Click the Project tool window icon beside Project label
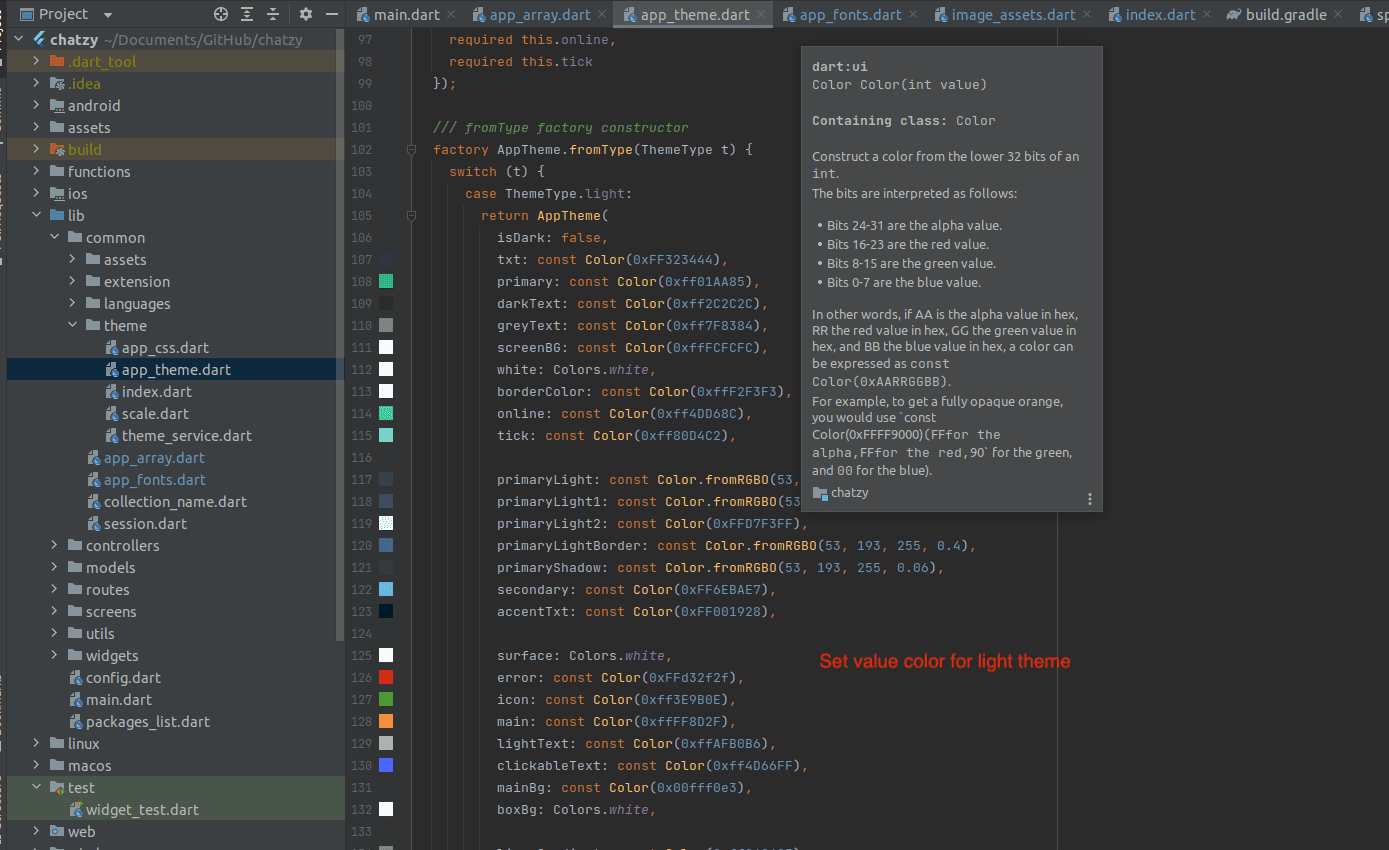This screenshot has width=1389, height=850. [27, 14]
